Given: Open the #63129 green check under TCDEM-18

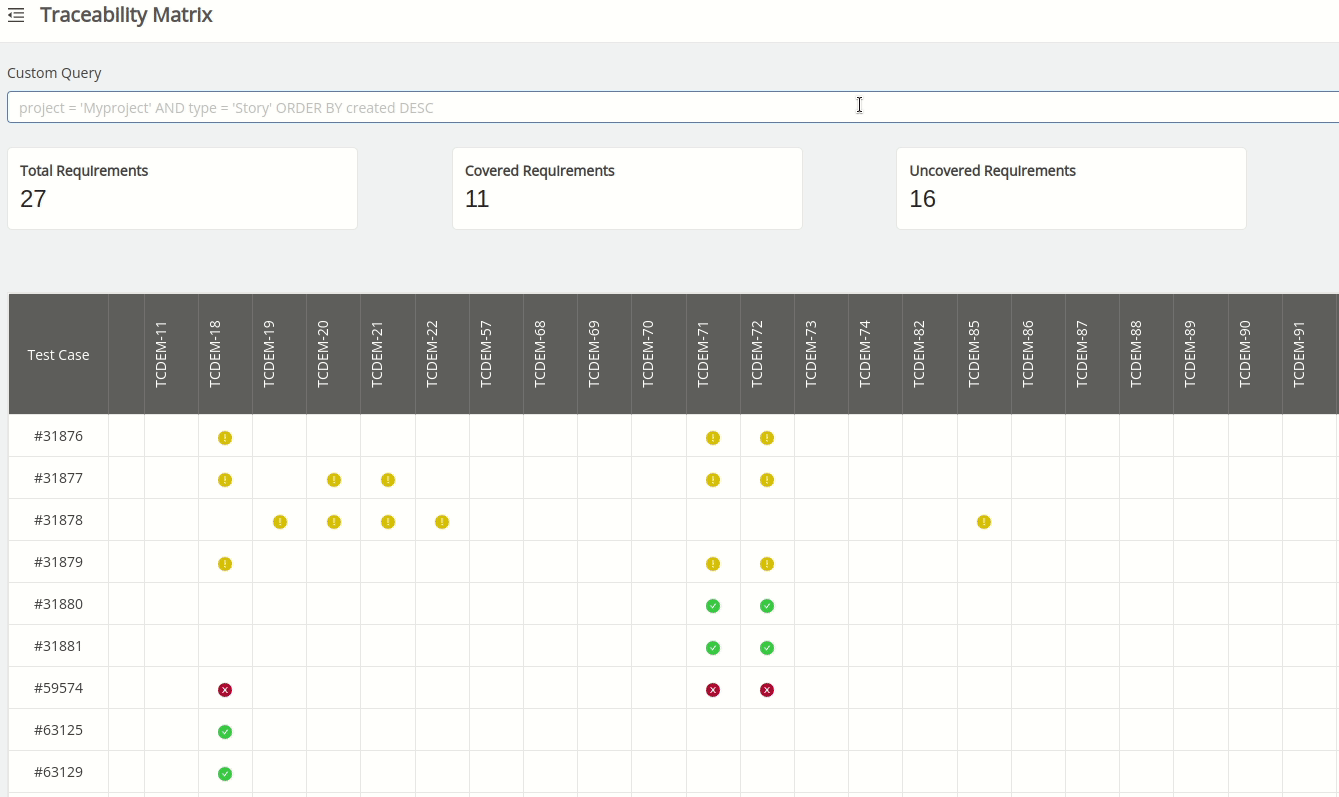Looking at the screenshot, I should tap(225, 774).
